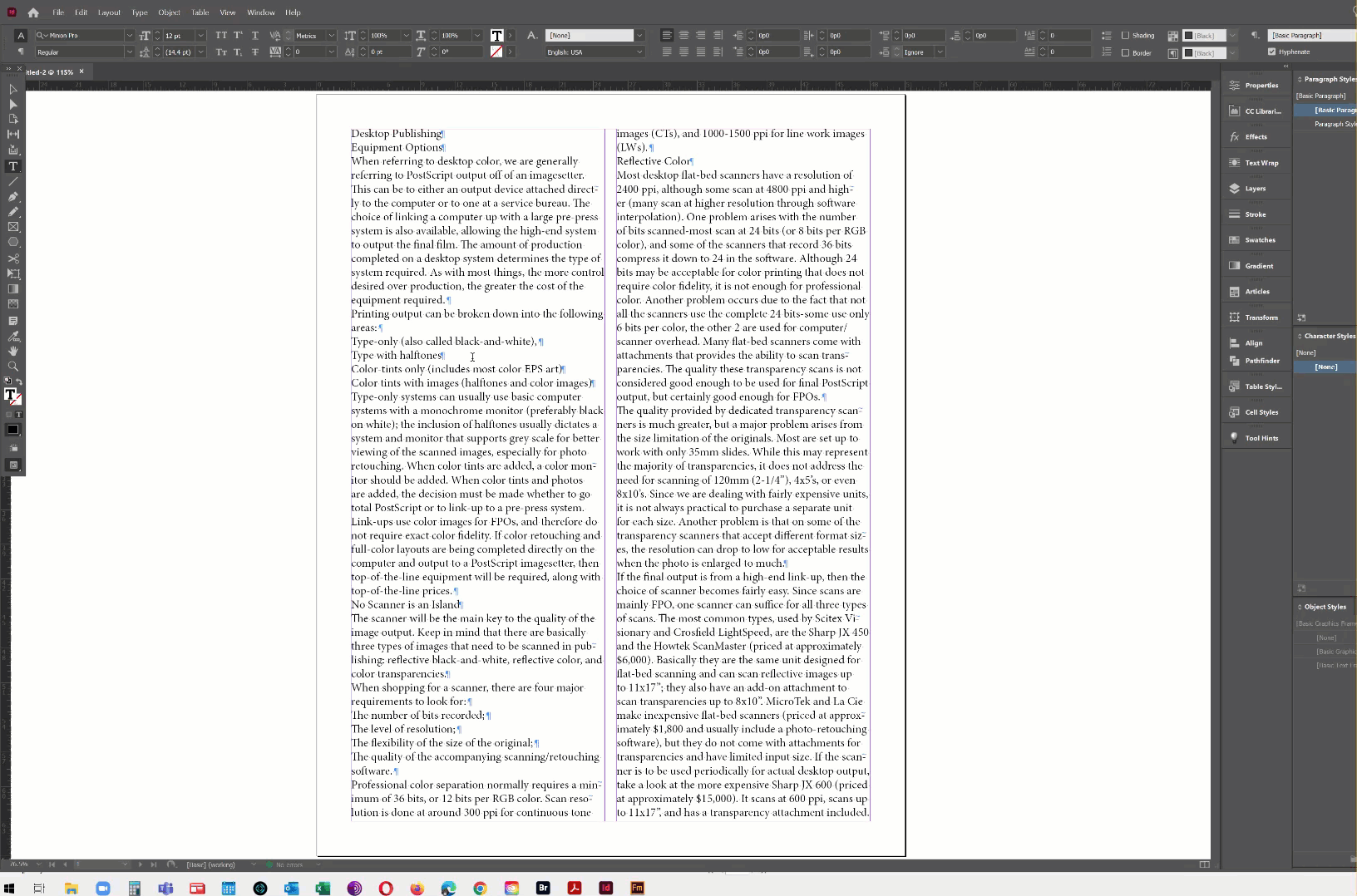Select the Note tool
This screenshot has height=896, width=1357.
(x=12, y=321)
